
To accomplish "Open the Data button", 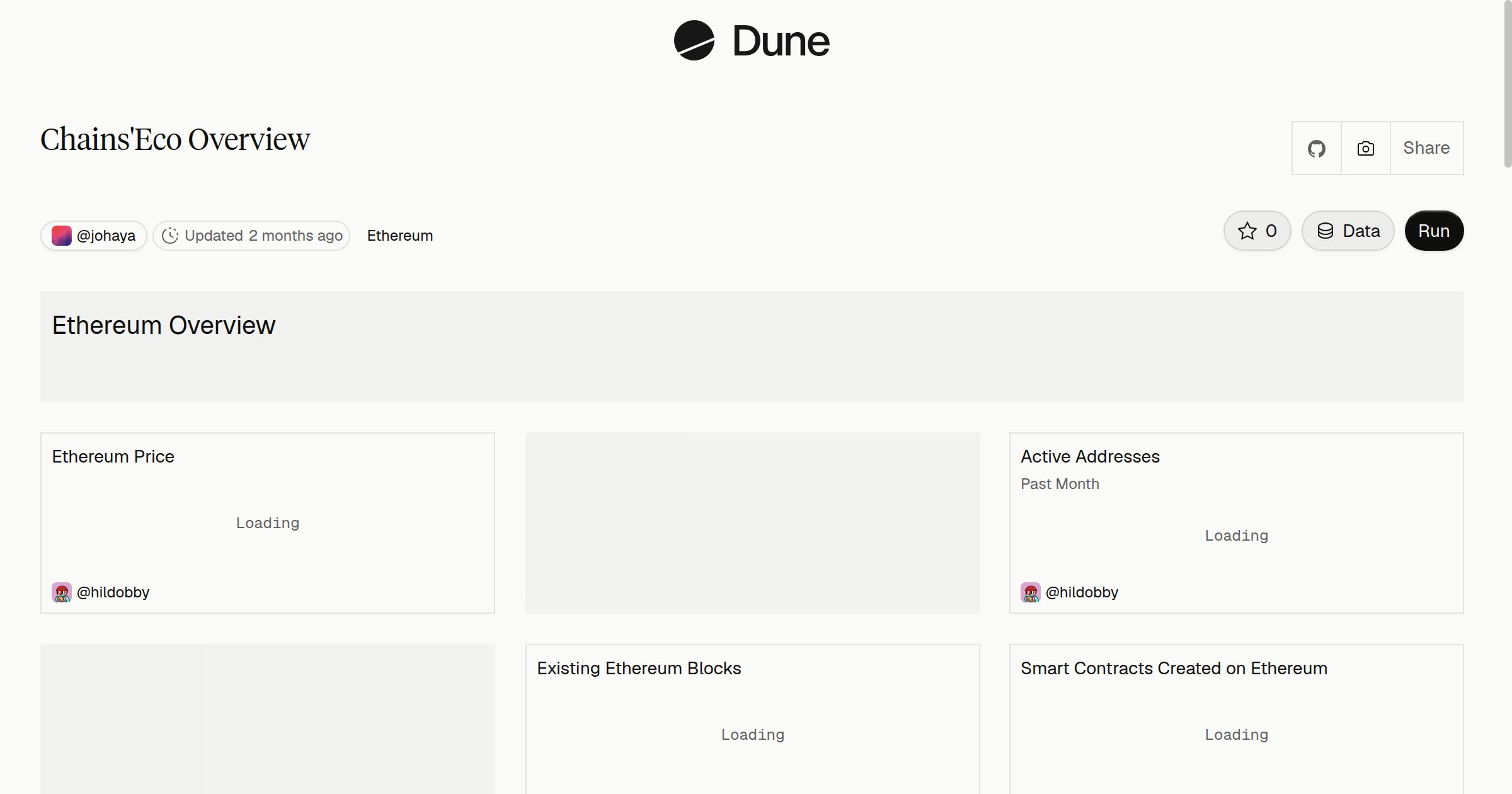I will point(1348,231).
